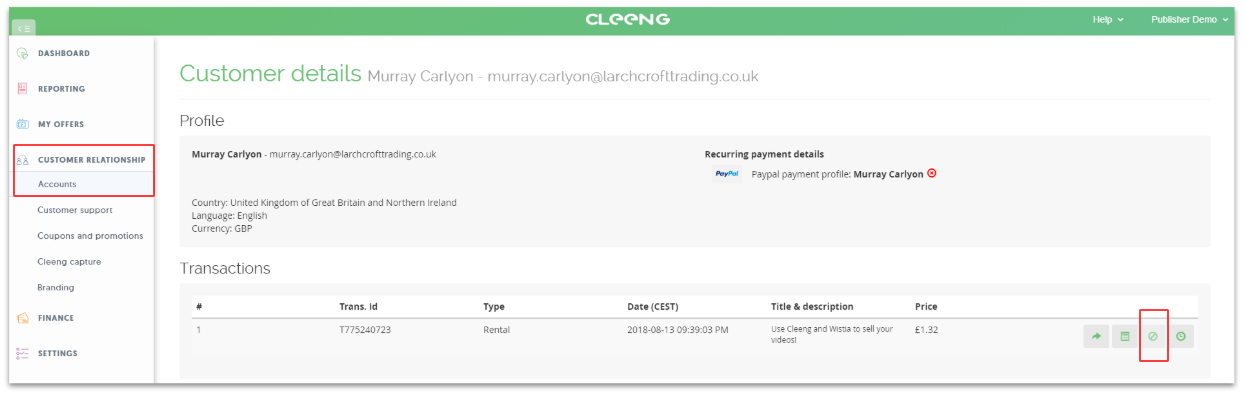
Task: Open the Settings menu section
Action: coord(57,353)
